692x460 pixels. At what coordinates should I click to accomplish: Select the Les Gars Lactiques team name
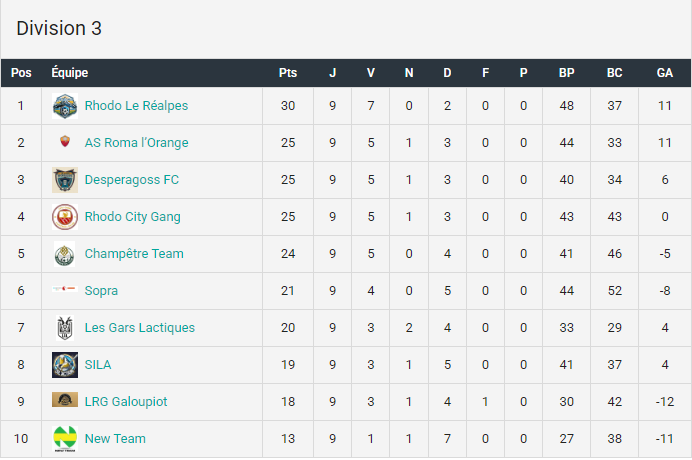pyautogui.click(x=139, y=328)
